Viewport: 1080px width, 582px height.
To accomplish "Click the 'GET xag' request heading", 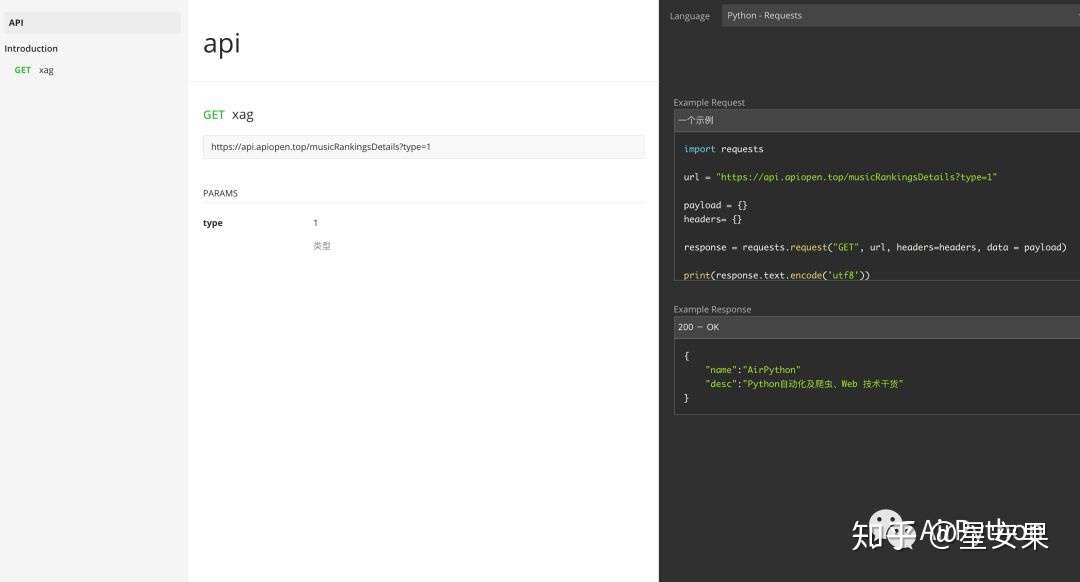I will (229, 115).
